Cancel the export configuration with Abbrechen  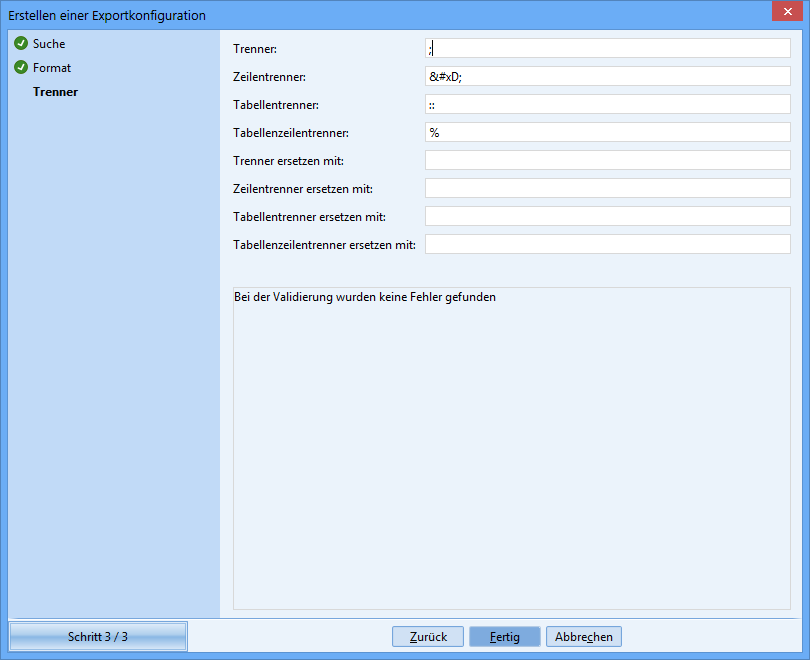click(584, 637)
